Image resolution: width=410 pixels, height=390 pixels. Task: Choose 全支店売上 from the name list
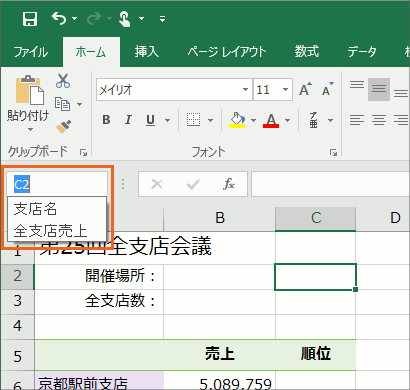tap(57, 231)
